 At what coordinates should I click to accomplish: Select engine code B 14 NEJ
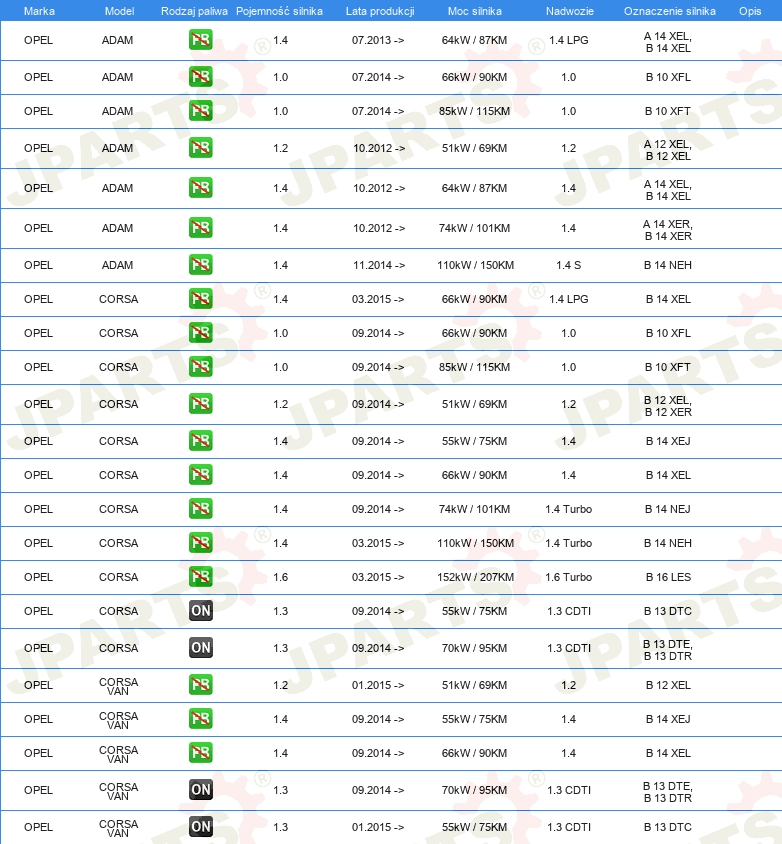tap(668, 509)
